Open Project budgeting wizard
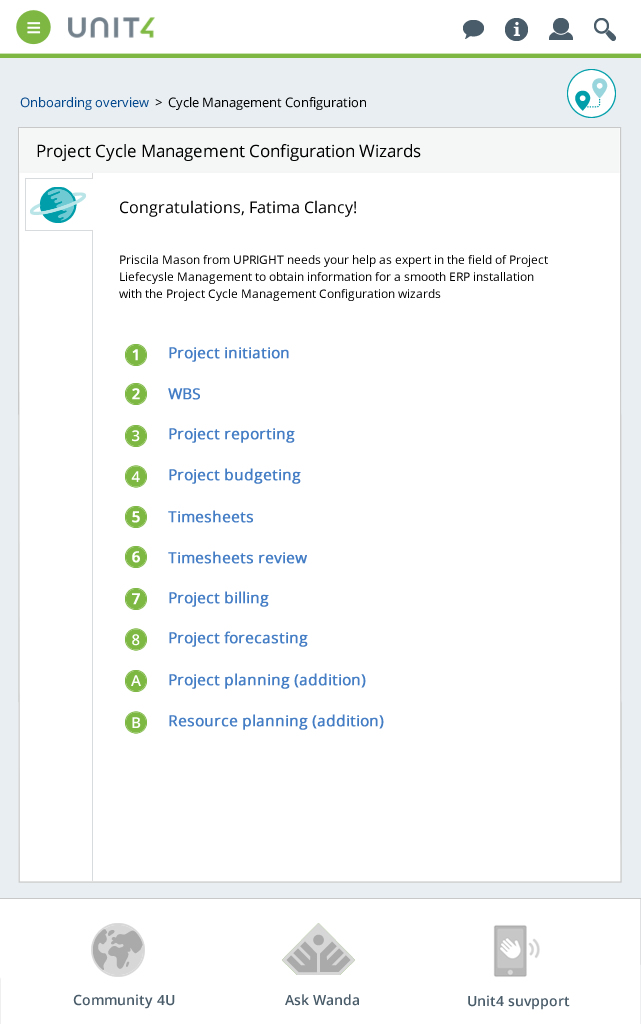 (x=234, y=476)
